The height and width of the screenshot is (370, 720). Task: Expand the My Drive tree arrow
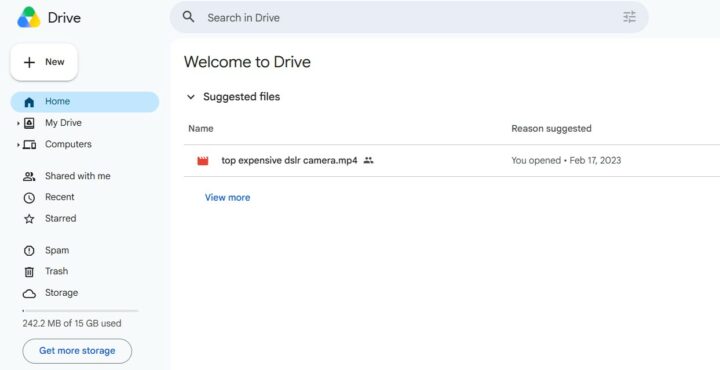[x=18, y=123]
